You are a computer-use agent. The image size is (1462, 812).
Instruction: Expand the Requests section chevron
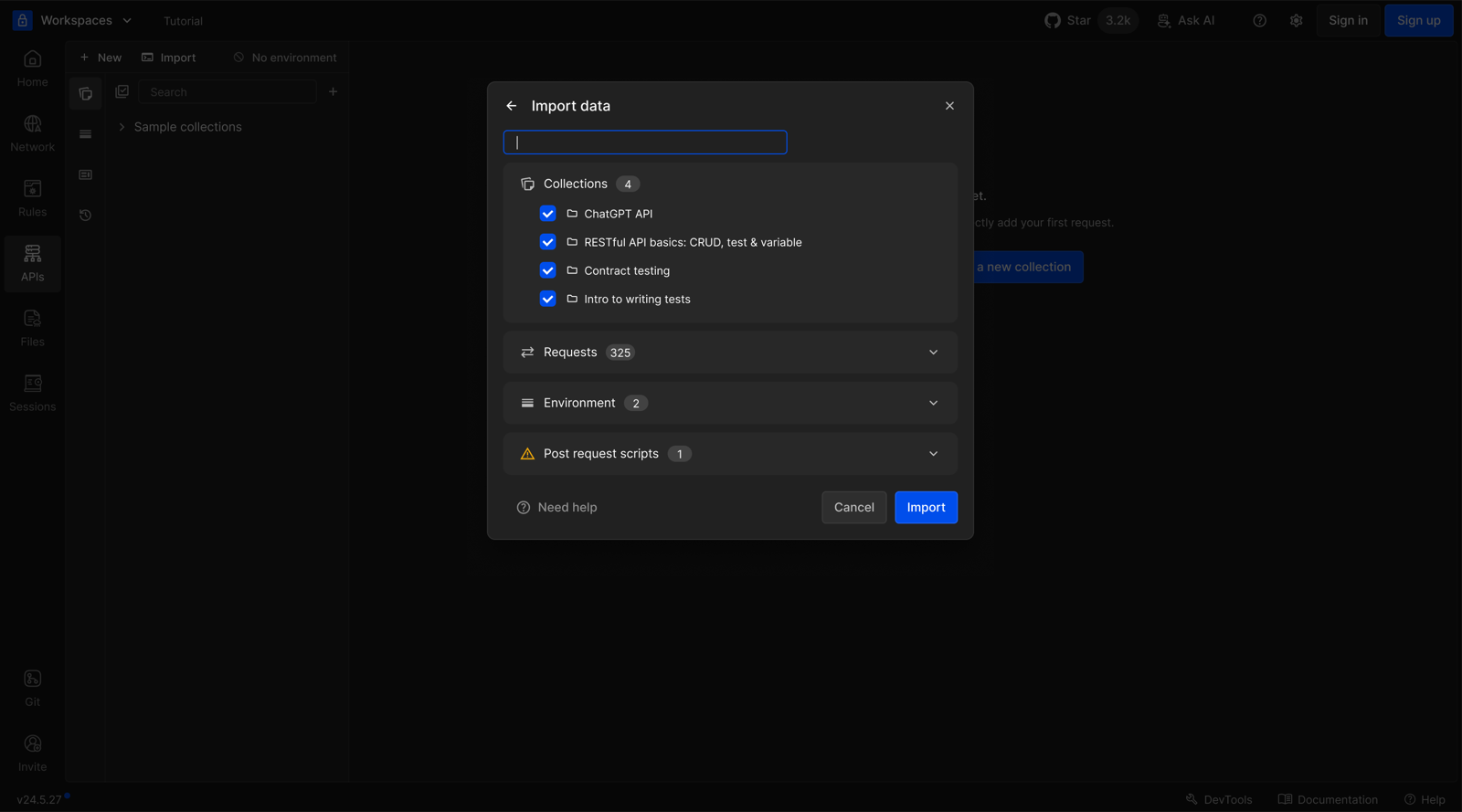tap(933, 353)
